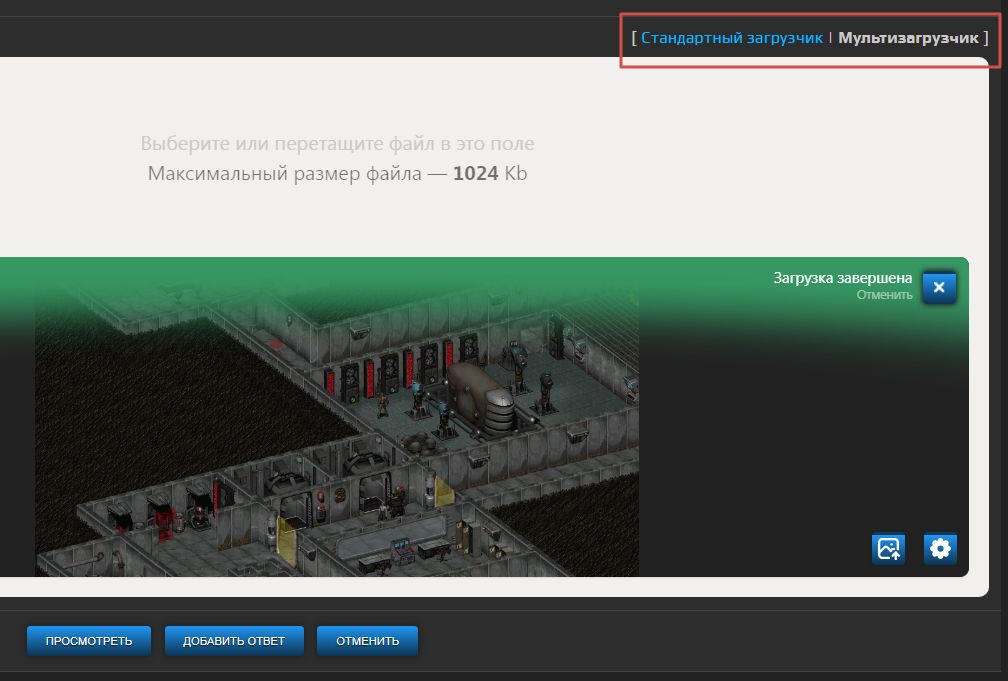Click the Загрузка завершена status label

coord(842,278)
